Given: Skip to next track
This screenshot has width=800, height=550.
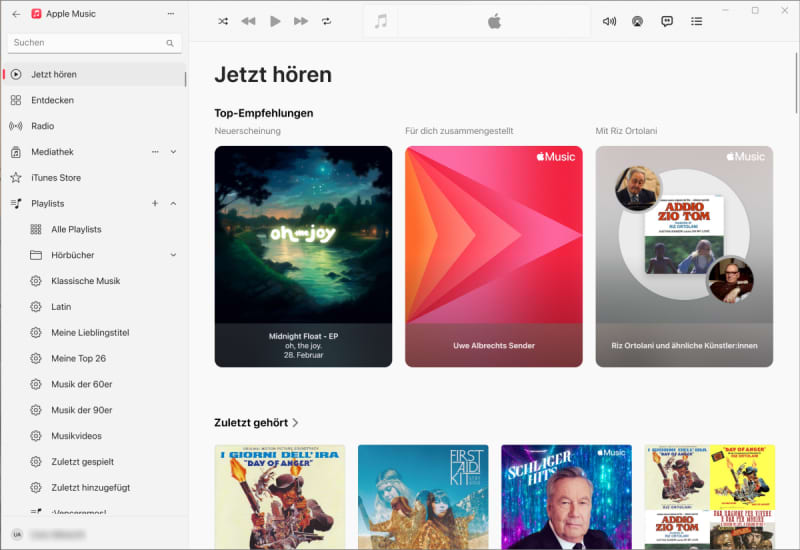Looking at the screenshot, I should (x=301, y=21).
